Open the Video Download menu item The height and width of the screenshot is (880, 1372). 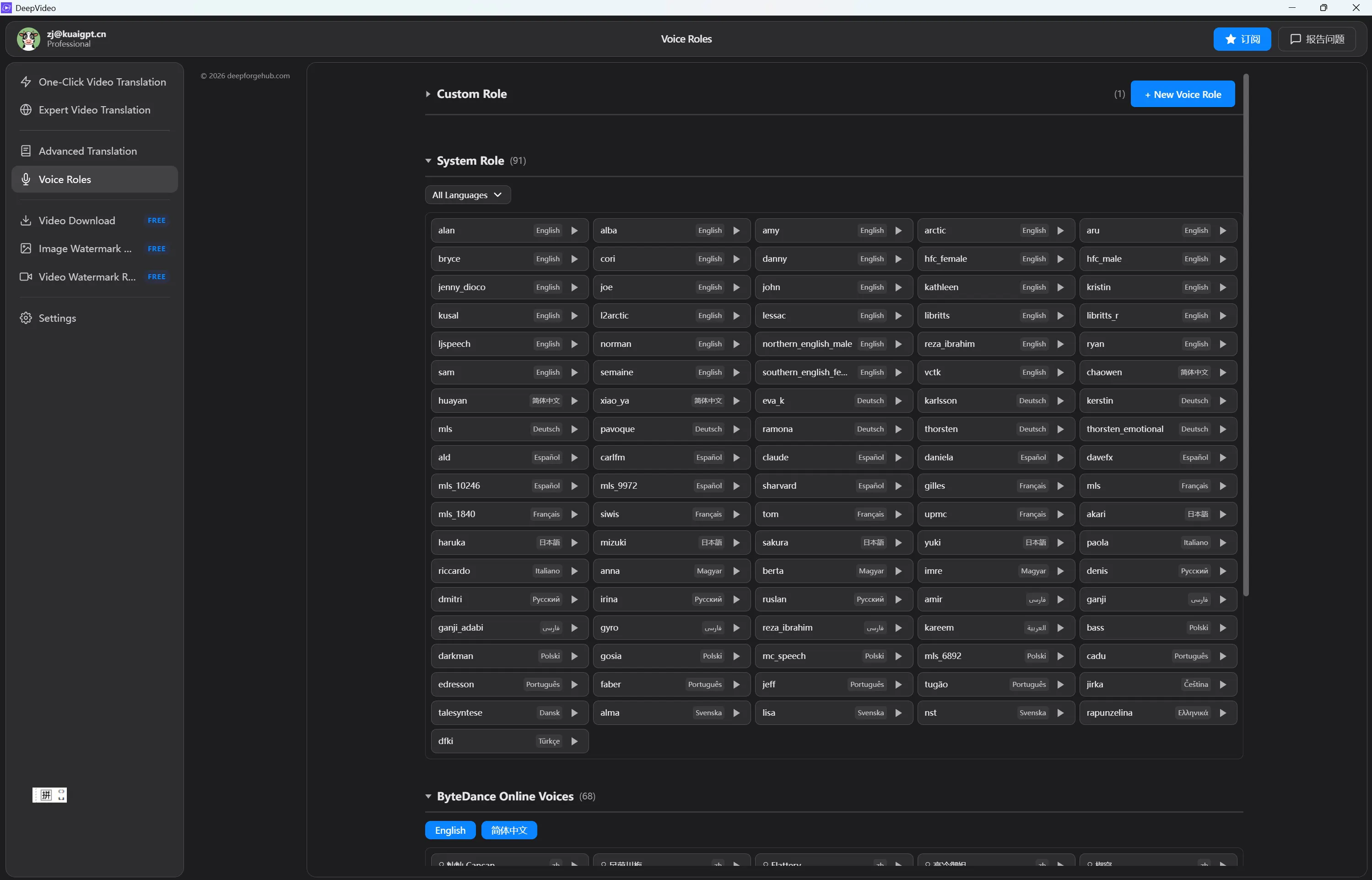(94, 221)
